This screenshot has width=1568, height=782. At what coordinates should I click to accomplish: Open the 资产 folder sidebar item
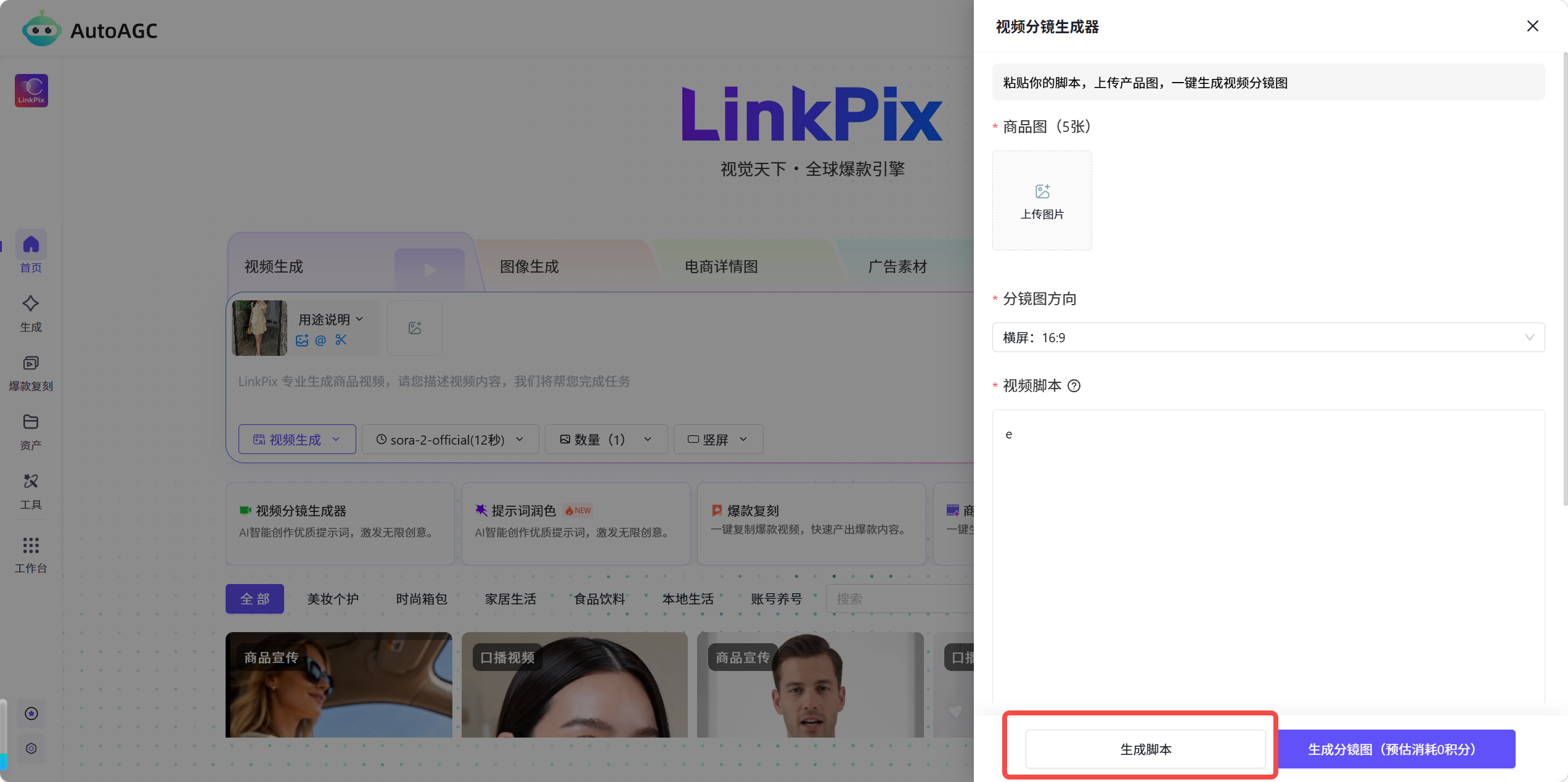pos(31,432)
